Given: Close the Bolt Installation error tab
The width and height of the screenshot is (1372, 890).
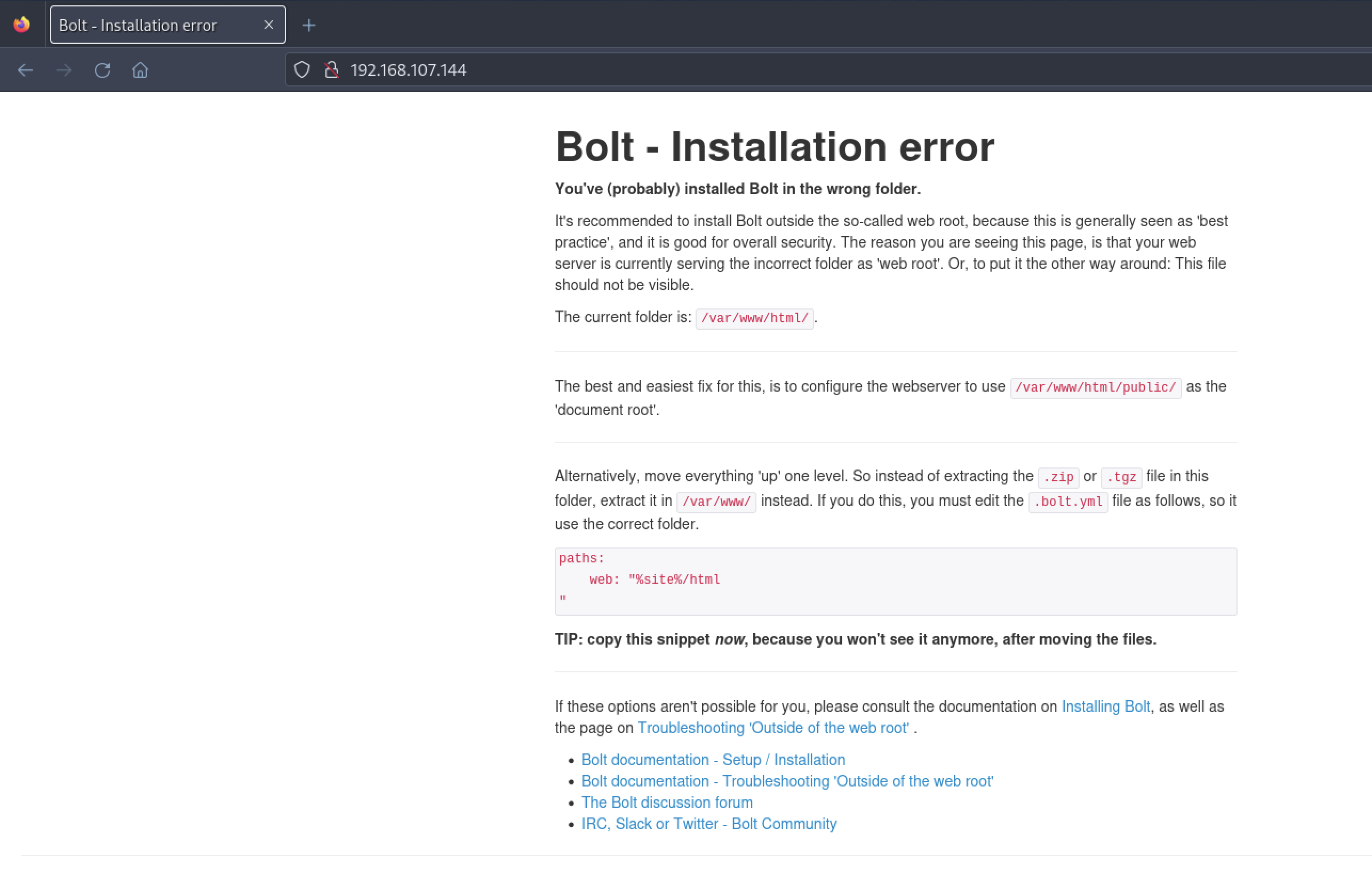Looking at the screenshot, I should (269, 25).
